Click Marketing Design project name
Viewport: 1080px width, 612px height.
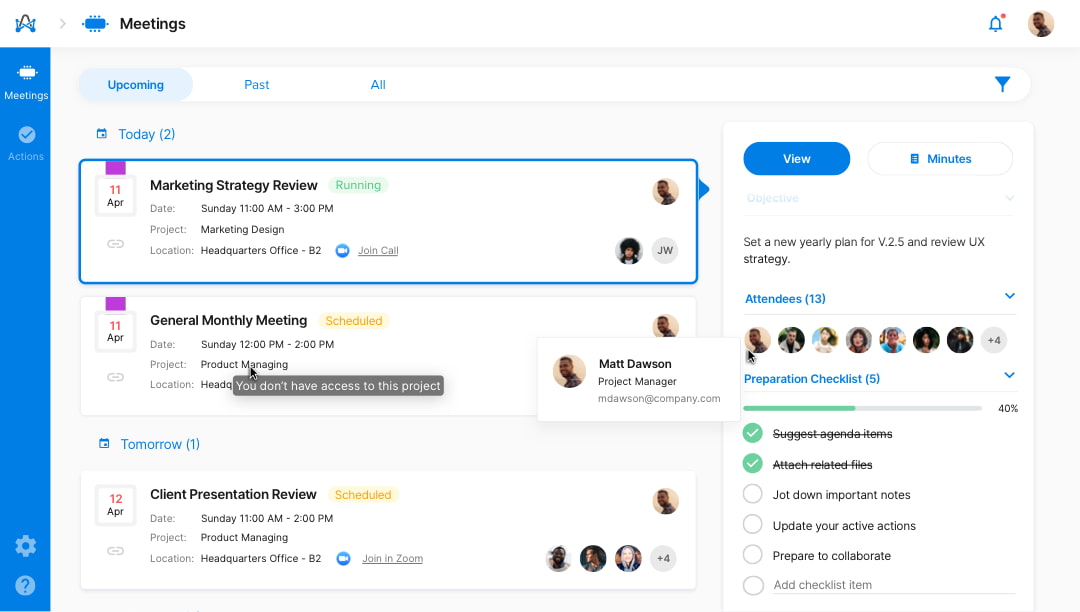click(242, 229)
